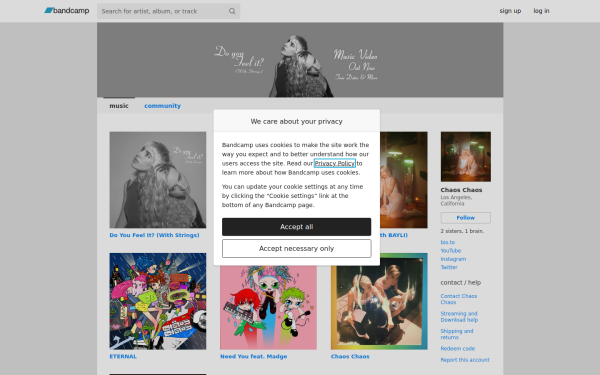Click Contact Chaos Chaos link
The height and width of the screenshot is (375, 600).
click(458, 299)
